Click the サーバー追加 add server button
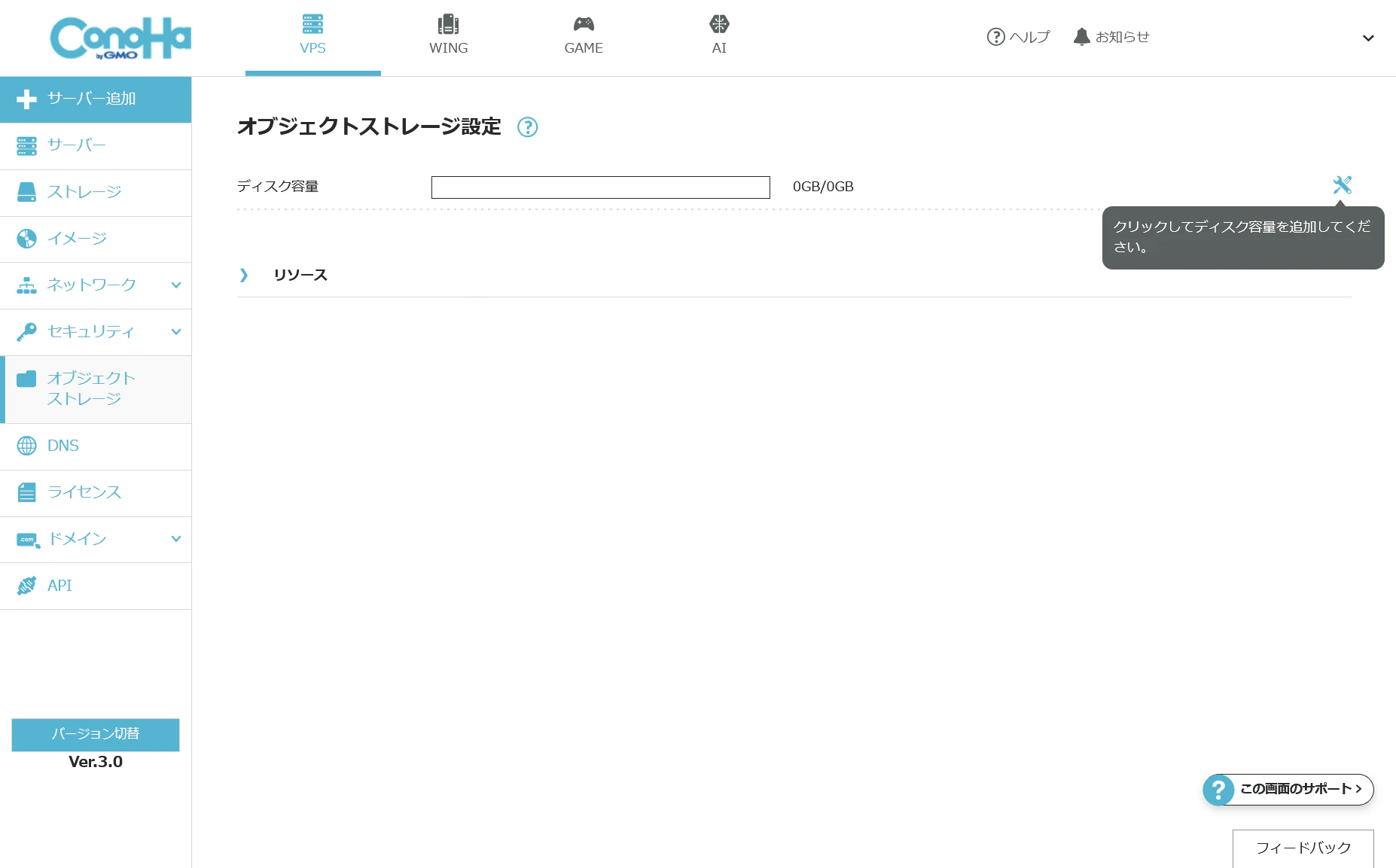 (x=96, y=99)
